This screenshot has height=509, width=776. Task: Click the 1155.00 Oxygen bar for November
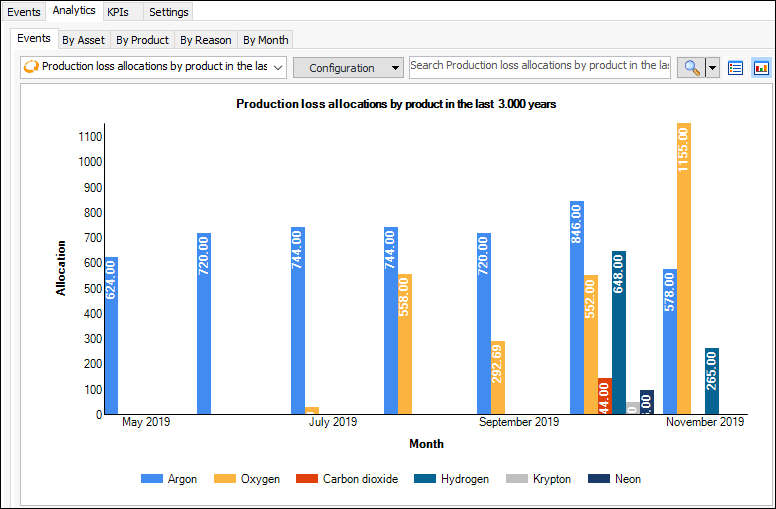(x=684, y=268)
